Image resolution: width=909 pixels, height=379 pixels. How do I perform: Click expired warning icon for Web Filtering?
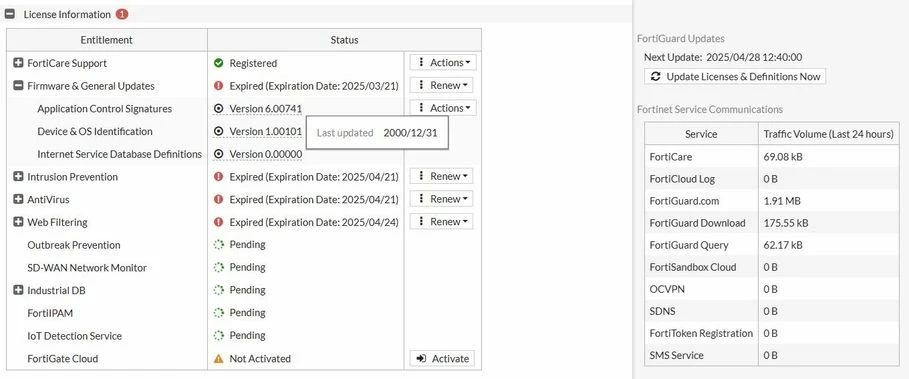218,222
